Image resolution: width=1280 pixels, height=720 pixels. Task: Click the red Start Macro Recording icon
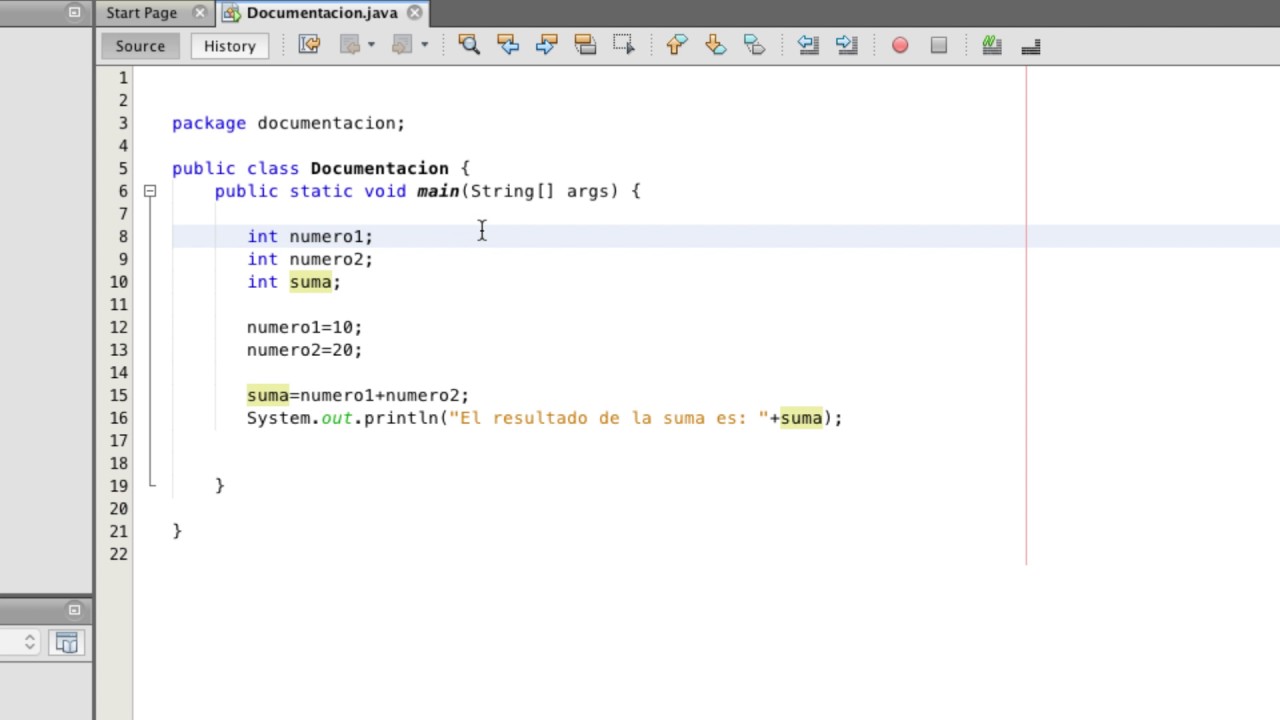[900, 45]
